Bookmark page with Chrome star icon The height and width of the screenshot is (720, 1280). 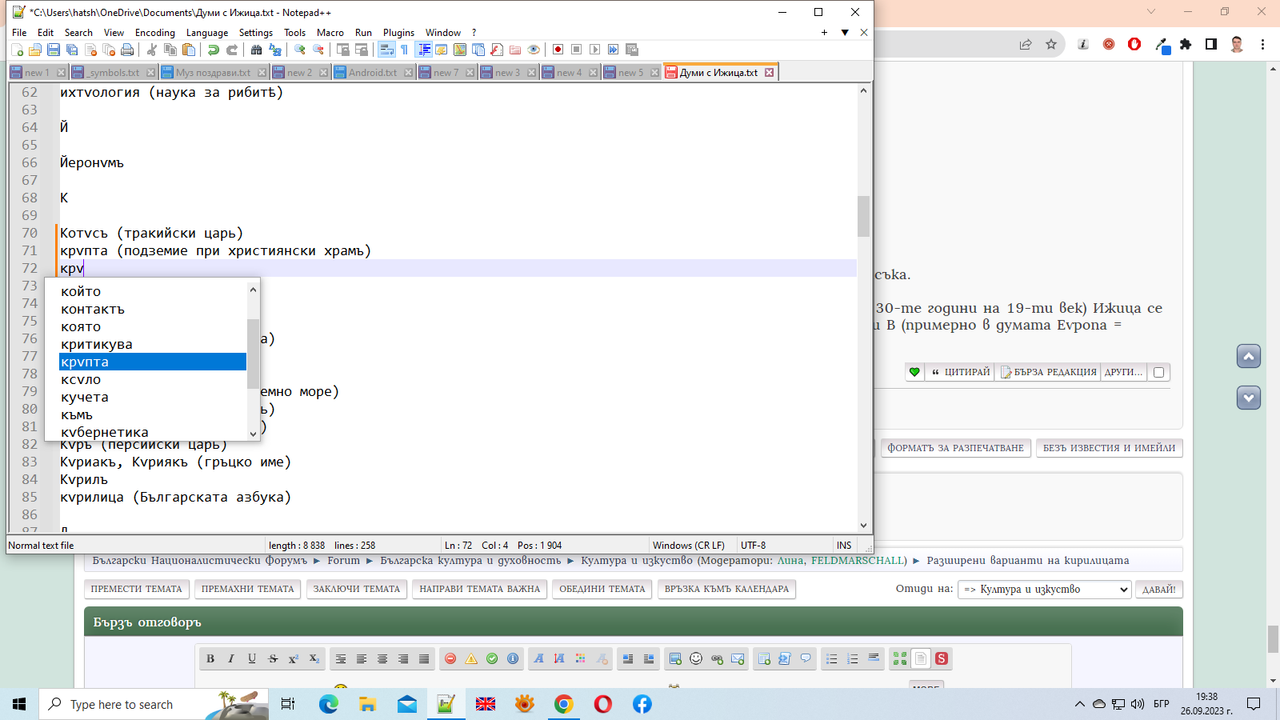[x=1051, y=44]
